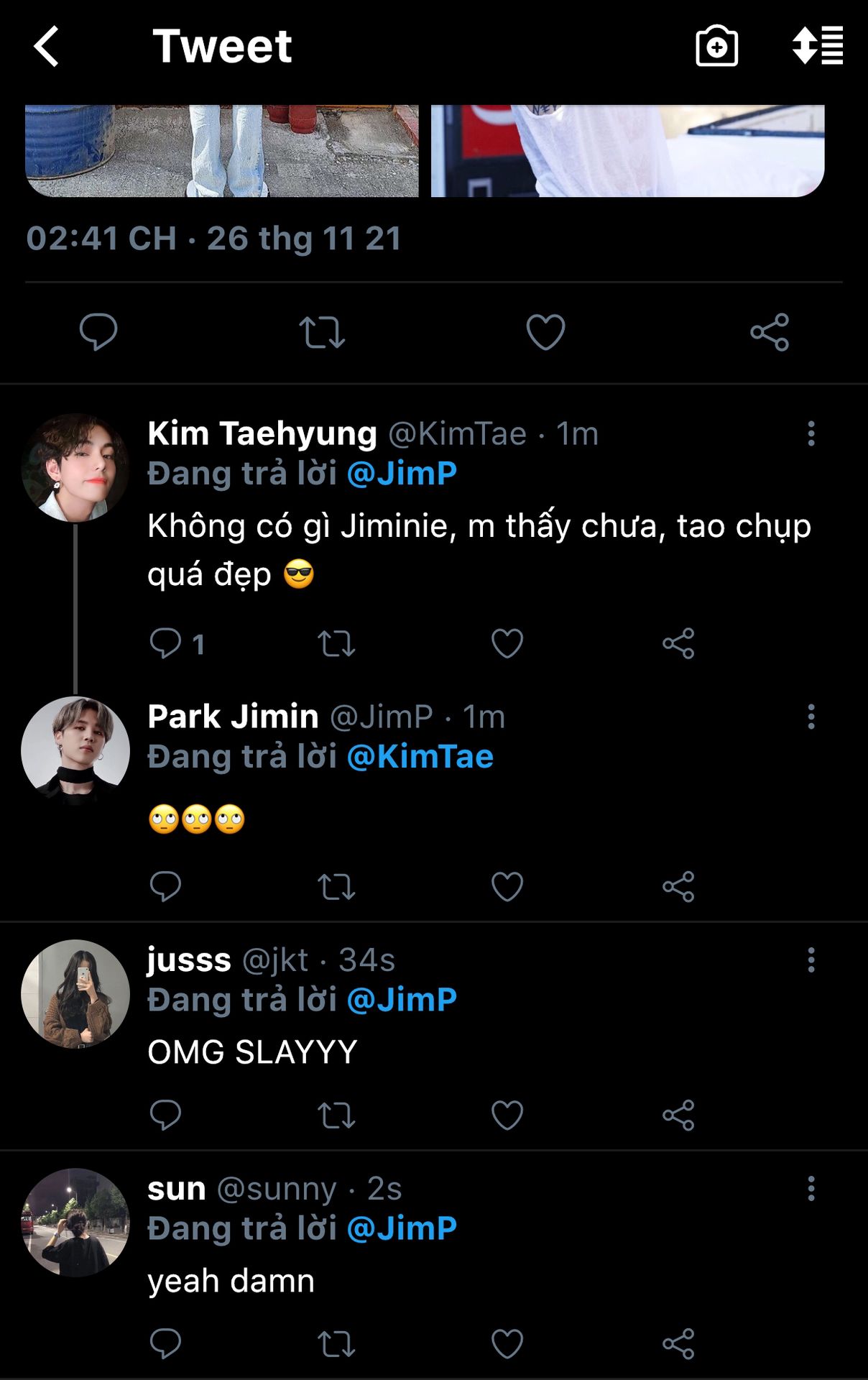Like the main tweet

pos(545,332)
